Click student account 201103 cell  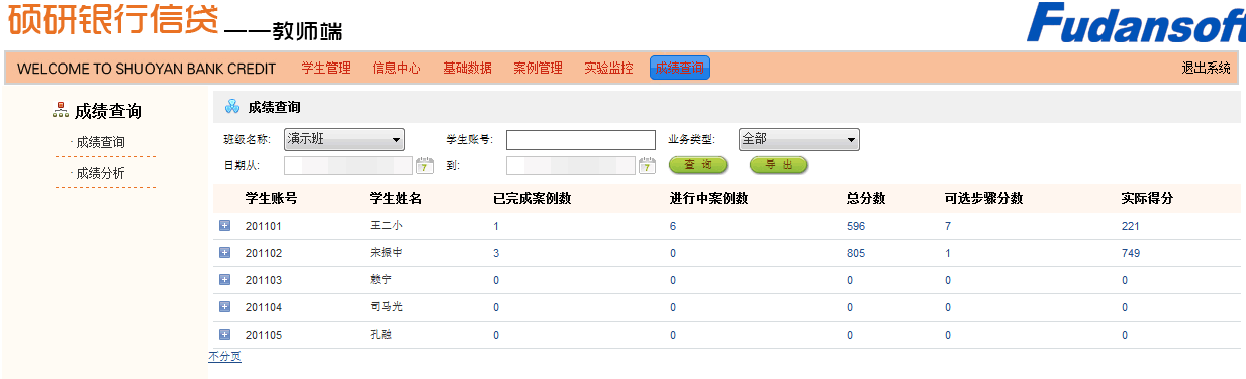264,280
